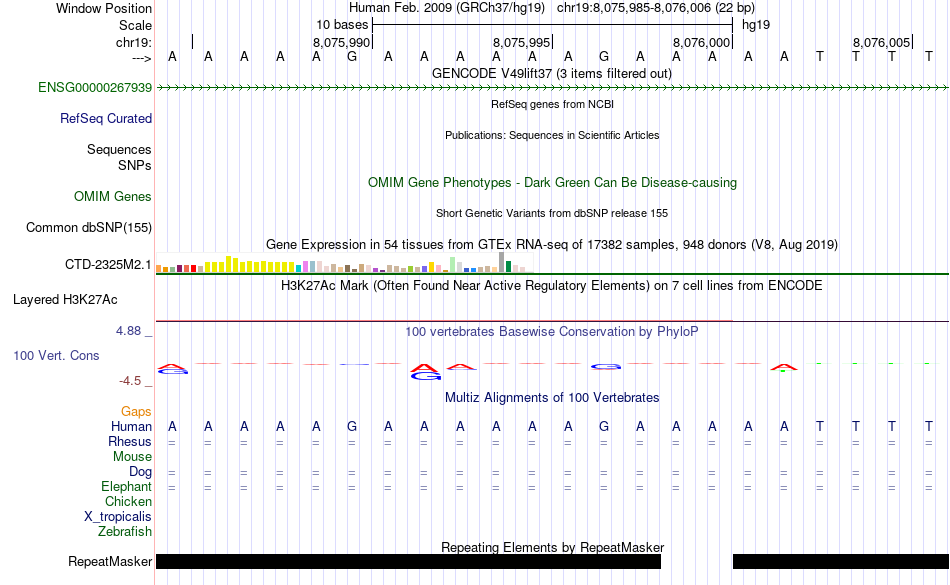Click 'Basewise Conservation by PhyloP' title

coord(552,332)
